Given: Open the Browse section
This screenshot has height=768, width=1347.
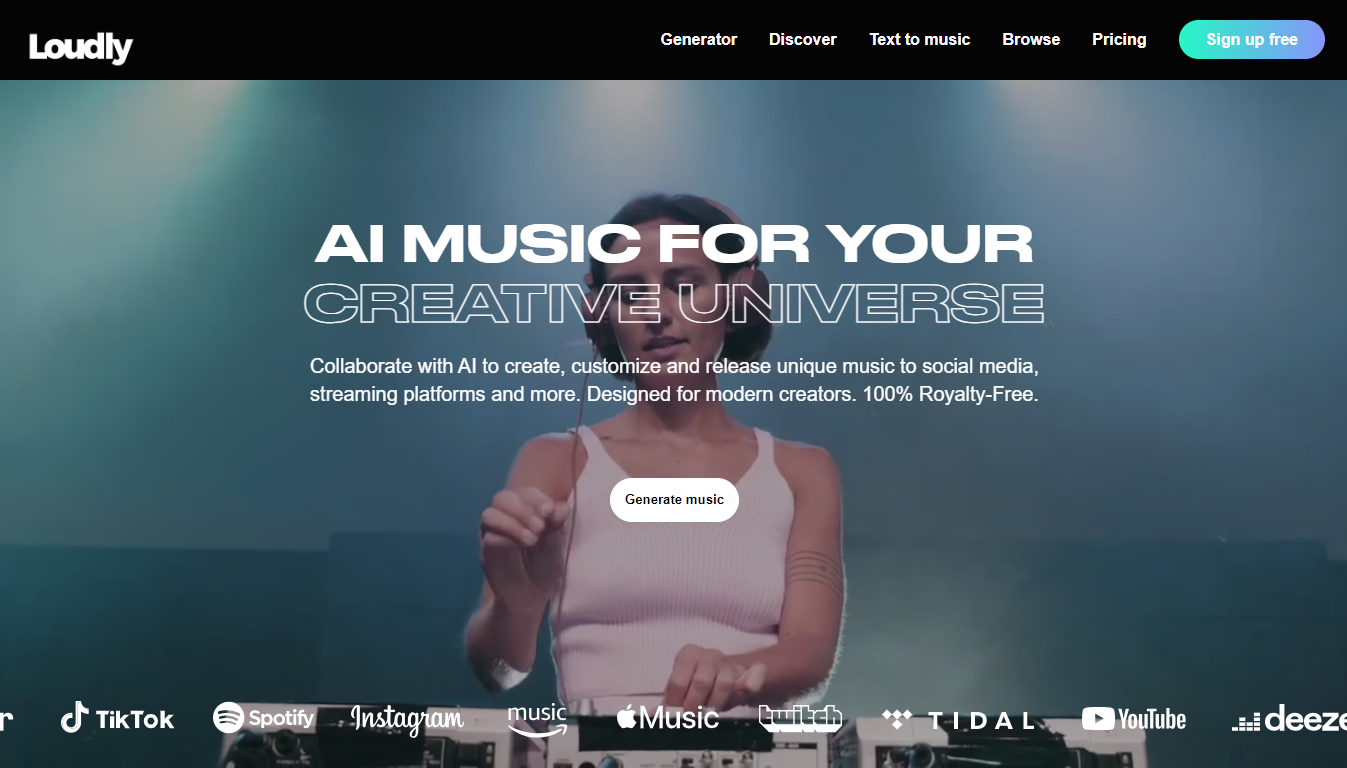Looking at the screenshot, I should pos(1031,40).
